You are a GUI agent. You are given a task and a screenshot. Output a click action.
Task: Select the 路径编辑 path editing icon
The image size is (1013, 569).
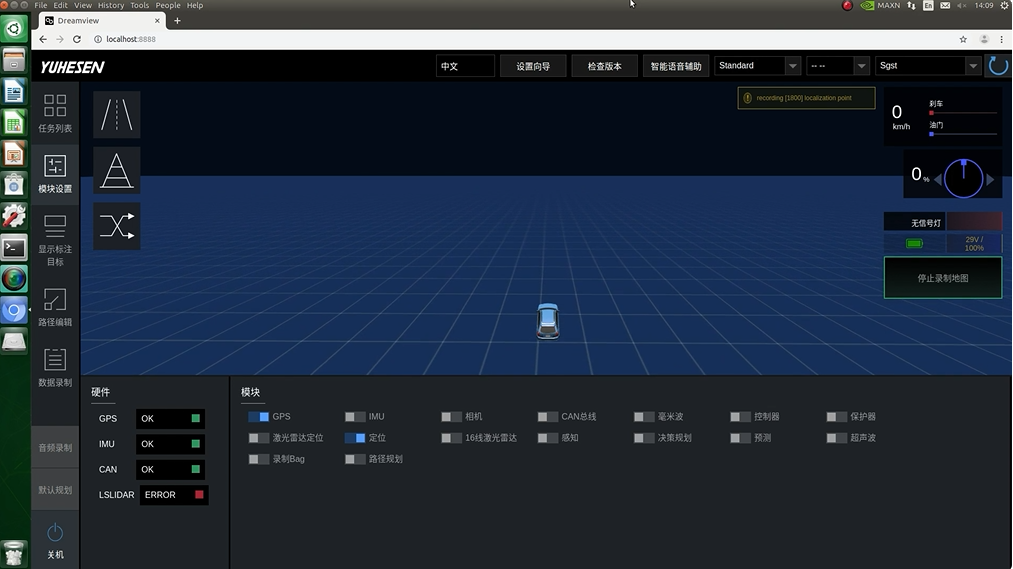click(x=55, y=307)
